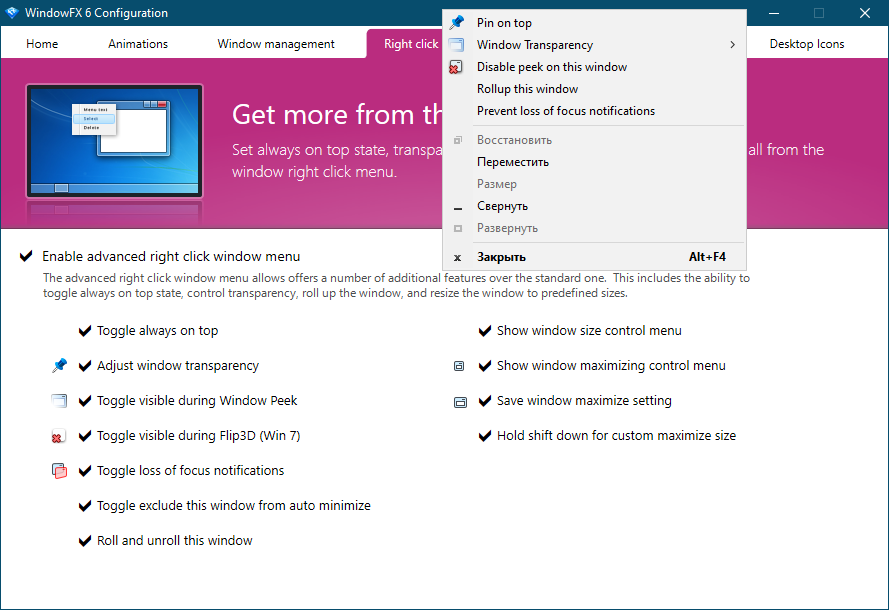Minimize the WindowFX 6 Configuration window
The height and width of the screenshot is (610, 889).
tap(774, 12)
